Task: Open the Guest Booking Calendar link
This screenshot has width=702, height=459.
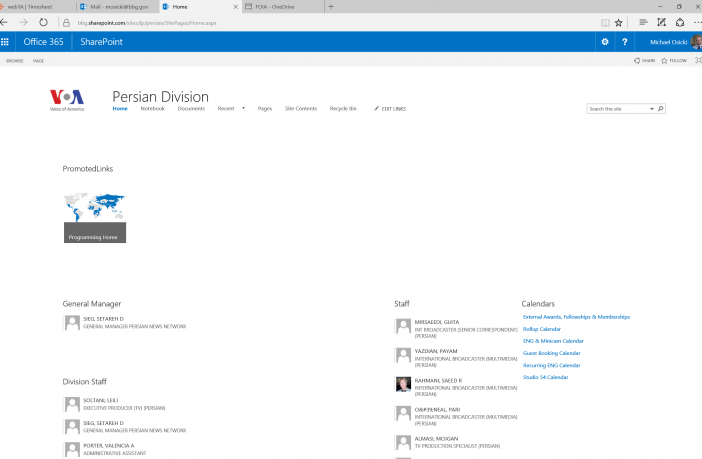Action: tap(552, 353)
